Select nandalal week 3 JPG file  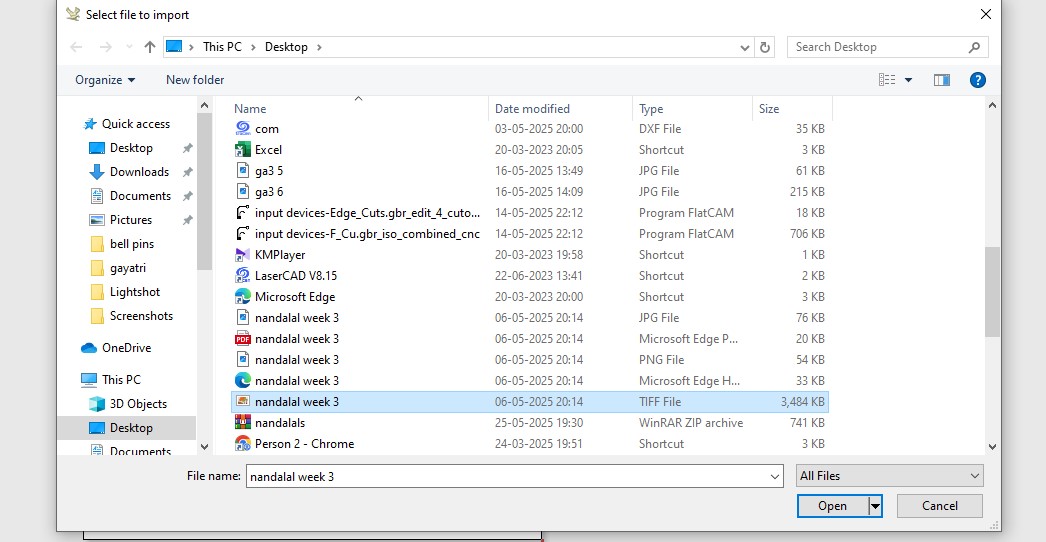coord(530,318)
